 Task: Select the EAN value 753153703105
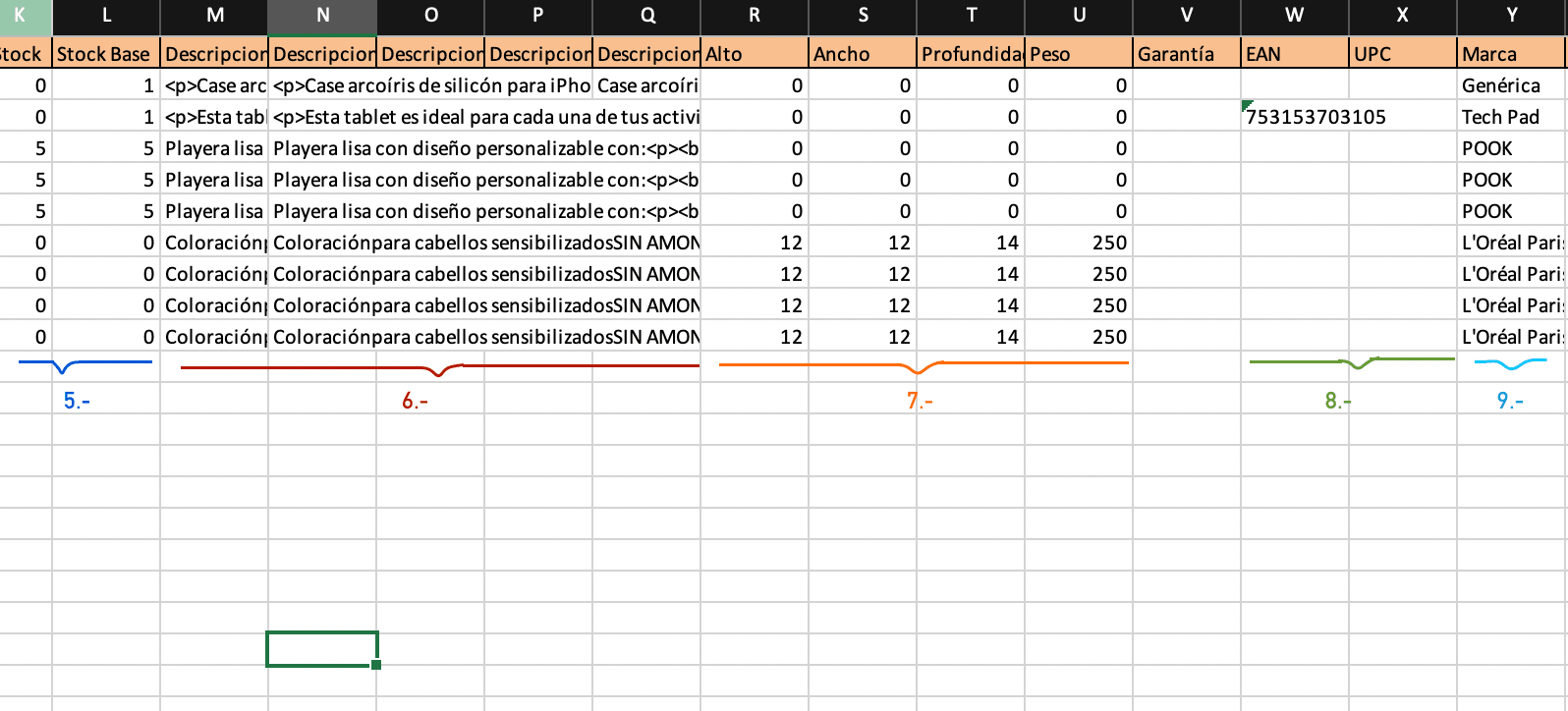(1316, 117)
